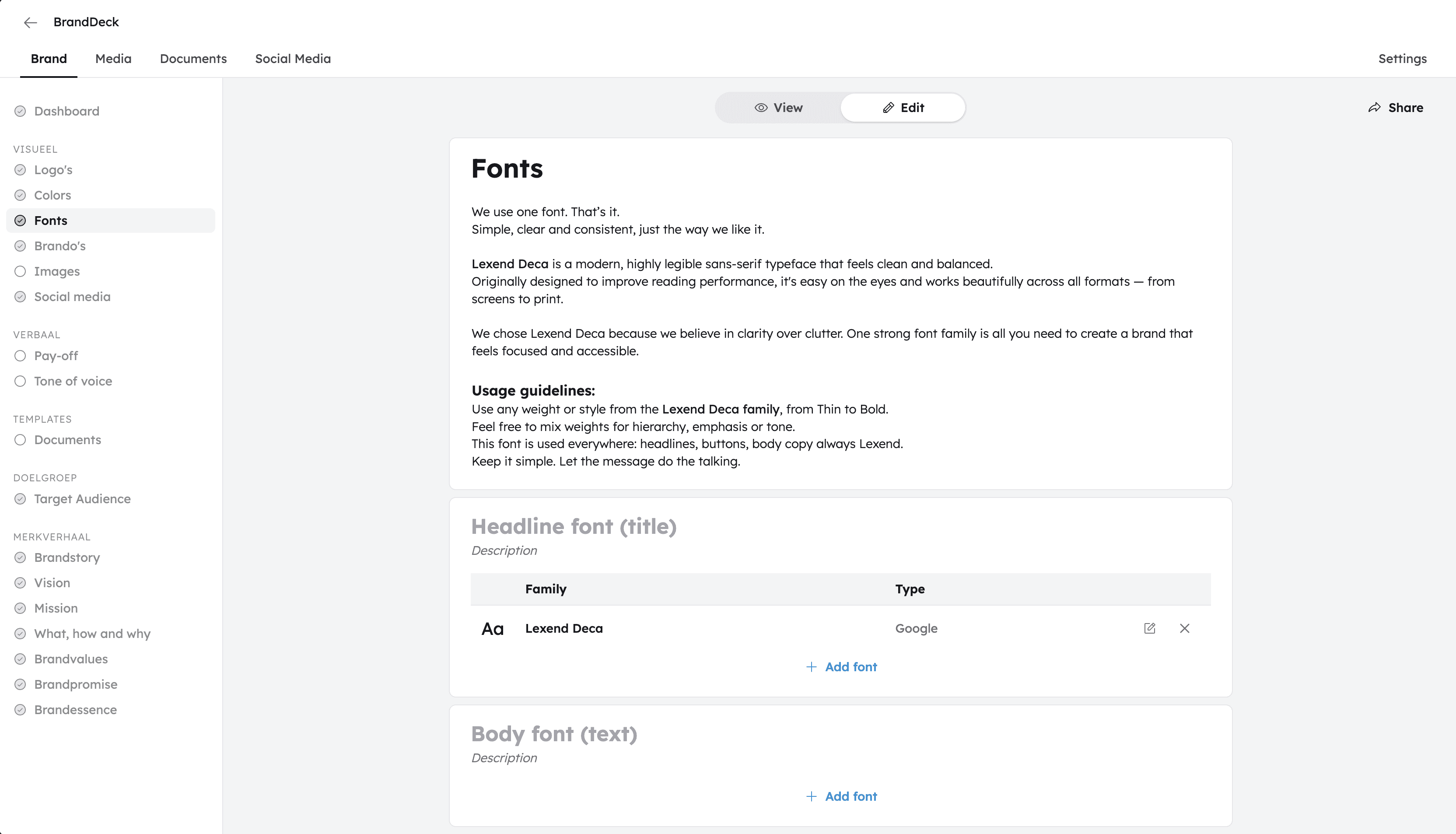The height and width of the screenshot is (834, 1456).
Task: Click the check icon next to Brandstory
Action: 20,557
